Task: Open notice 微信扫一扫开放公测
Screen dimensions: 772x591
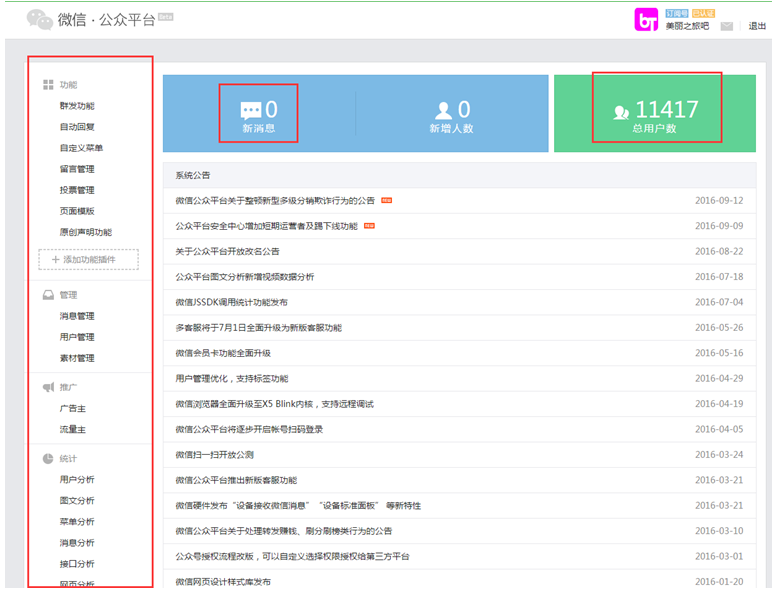Action: pyautogui.click(x=215, y=455)
